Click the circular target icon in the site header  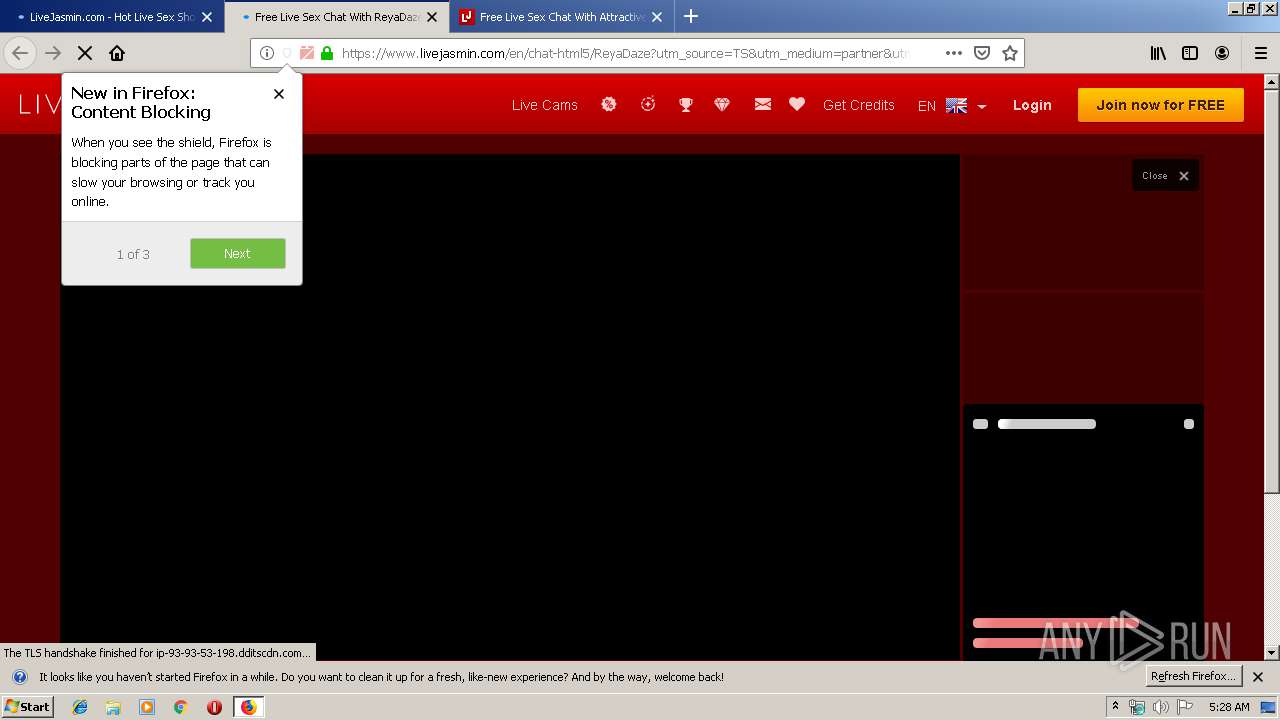(x=648, y=103)
